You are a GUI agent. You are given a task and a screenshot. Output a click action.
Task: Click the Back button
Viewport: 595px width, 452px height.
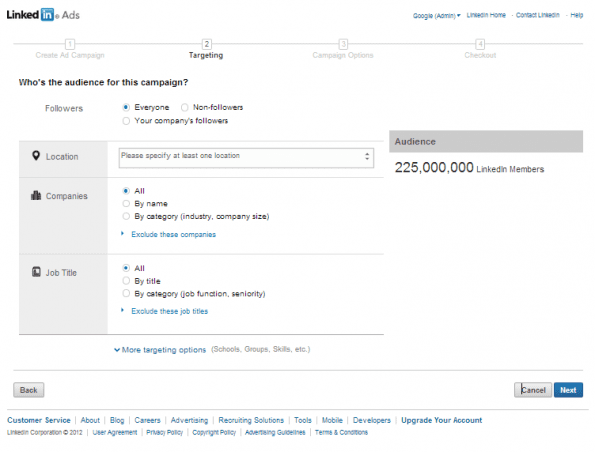point(28,390)
